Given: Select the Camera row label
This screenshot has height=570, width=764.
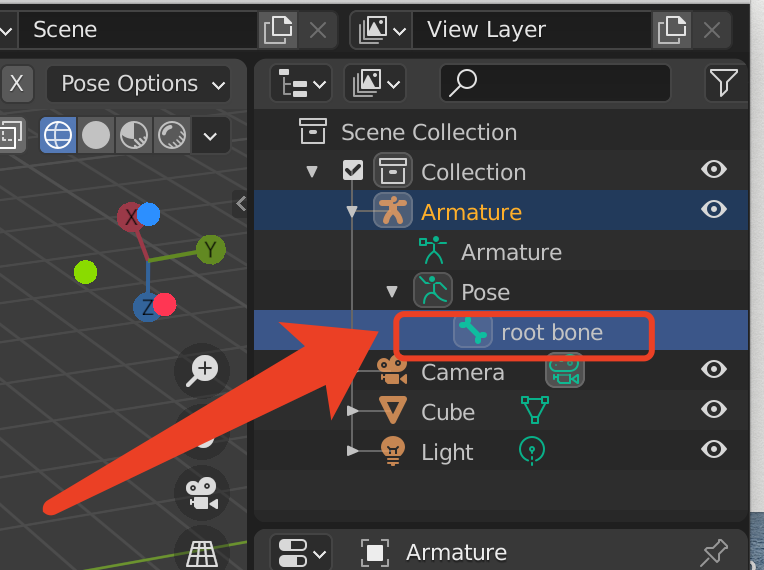Looking at the screenshot, I should point(463,372).
